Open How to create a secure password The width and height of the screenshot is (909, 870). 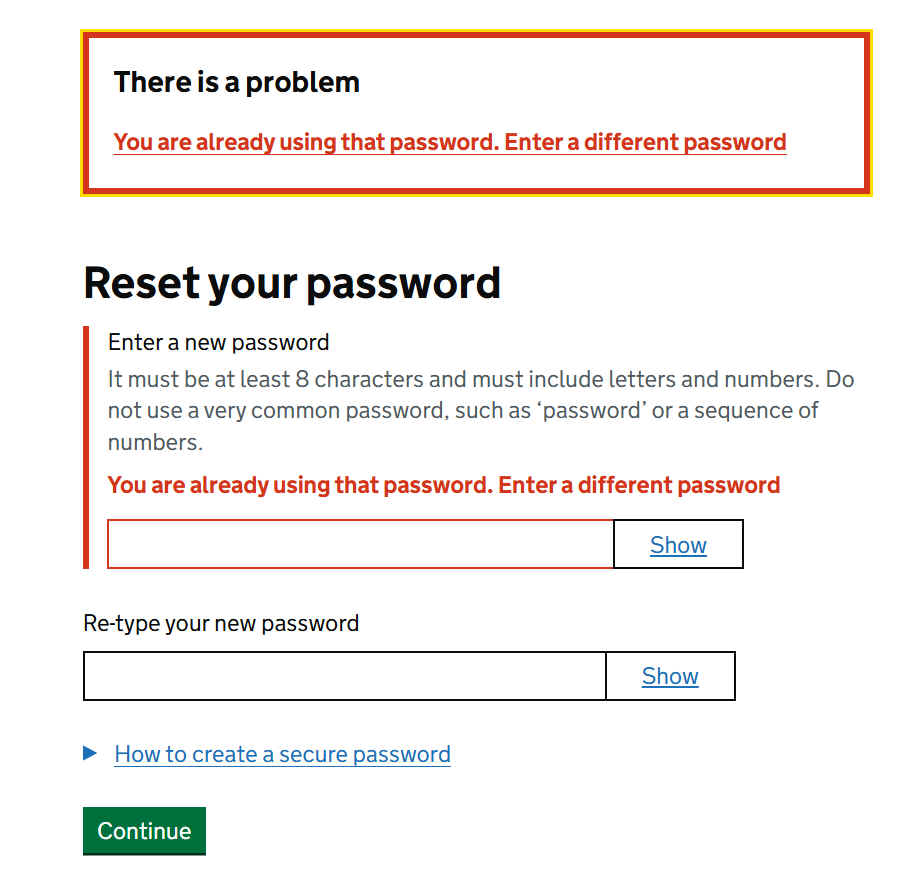tap(282, 754)
